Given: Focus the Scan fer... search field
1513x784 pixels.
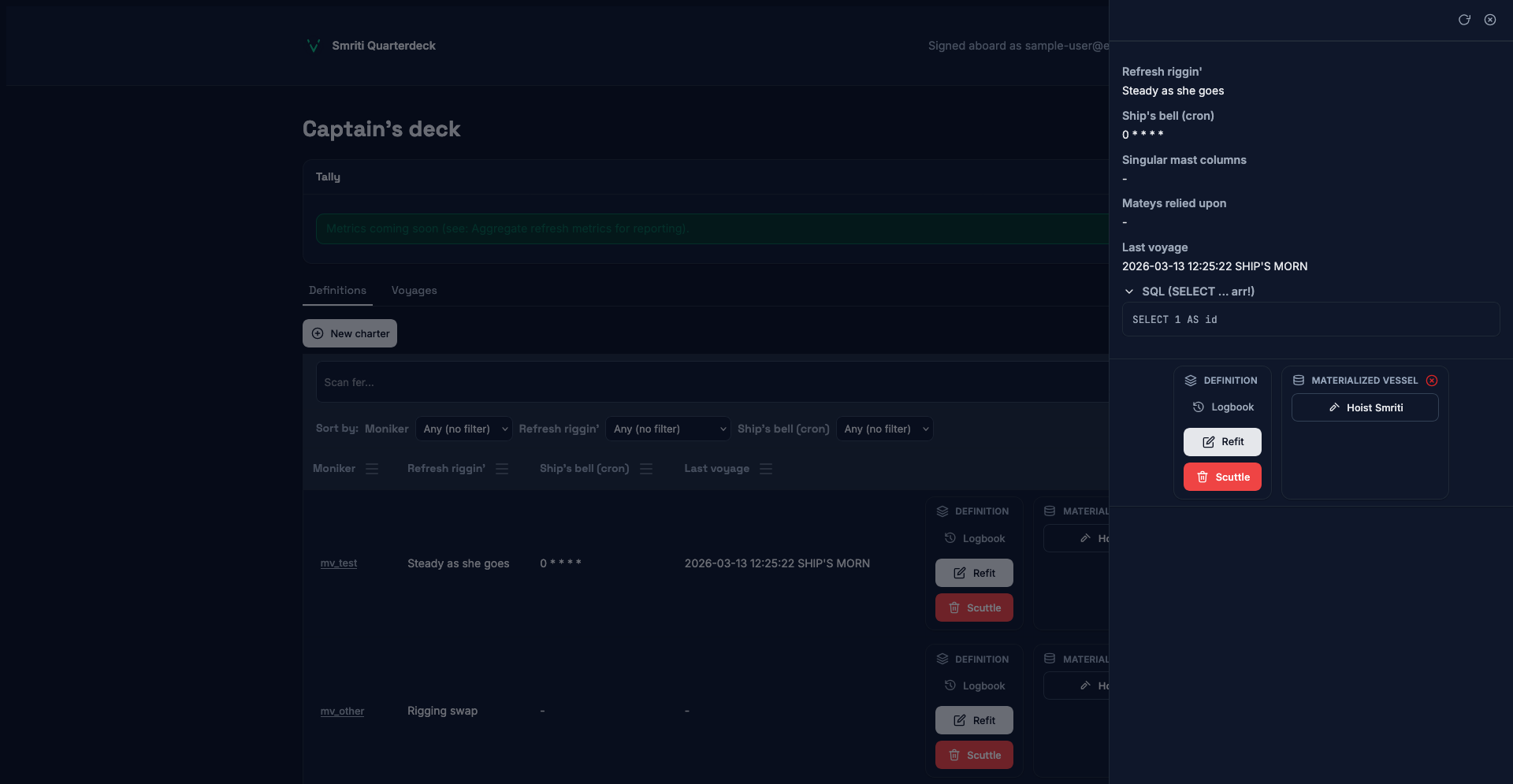Looking at the screenshot, I should (x=709, y=382).
